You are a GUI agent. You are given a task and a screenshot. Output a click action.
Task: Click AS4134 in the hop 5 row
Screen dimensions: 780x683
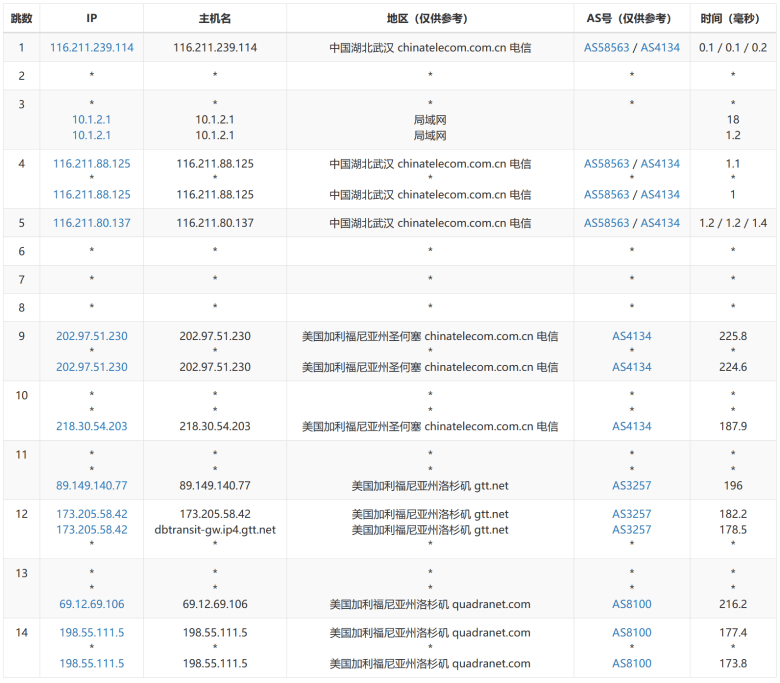[660, 223]
